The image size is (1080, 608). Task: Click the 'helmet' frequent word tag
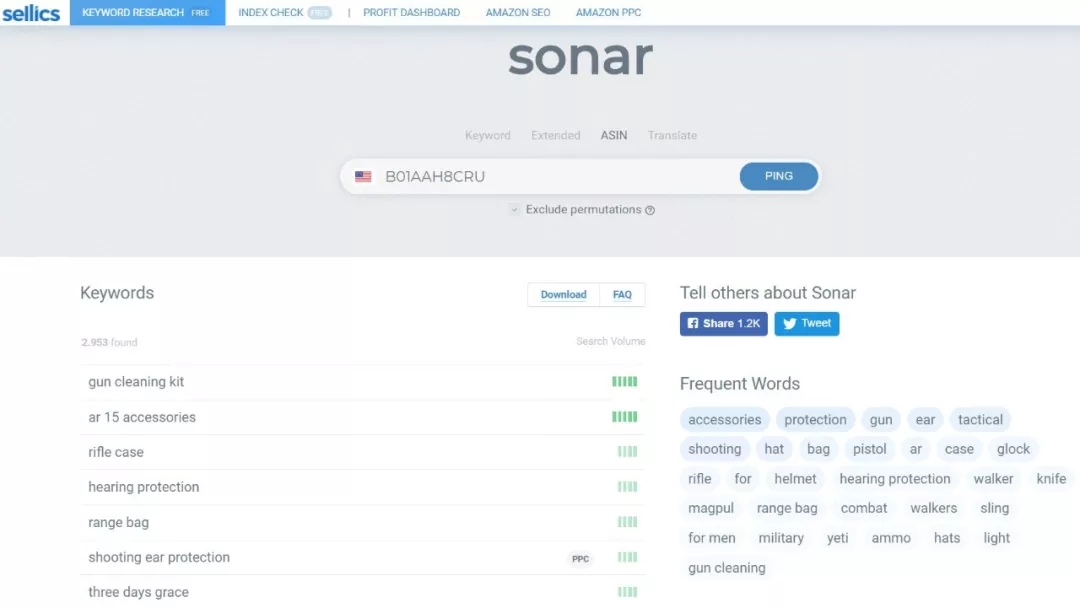point(795,479)
